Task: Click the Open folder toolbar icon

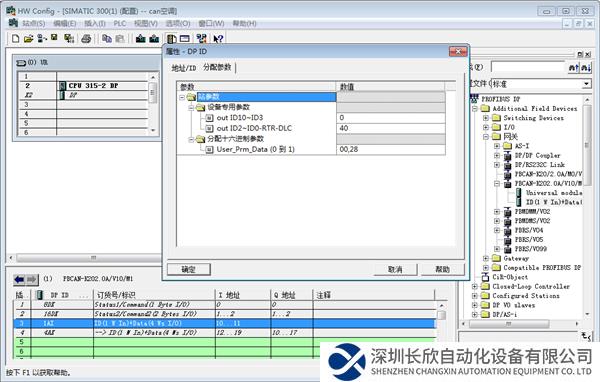Action: (29, 39)
